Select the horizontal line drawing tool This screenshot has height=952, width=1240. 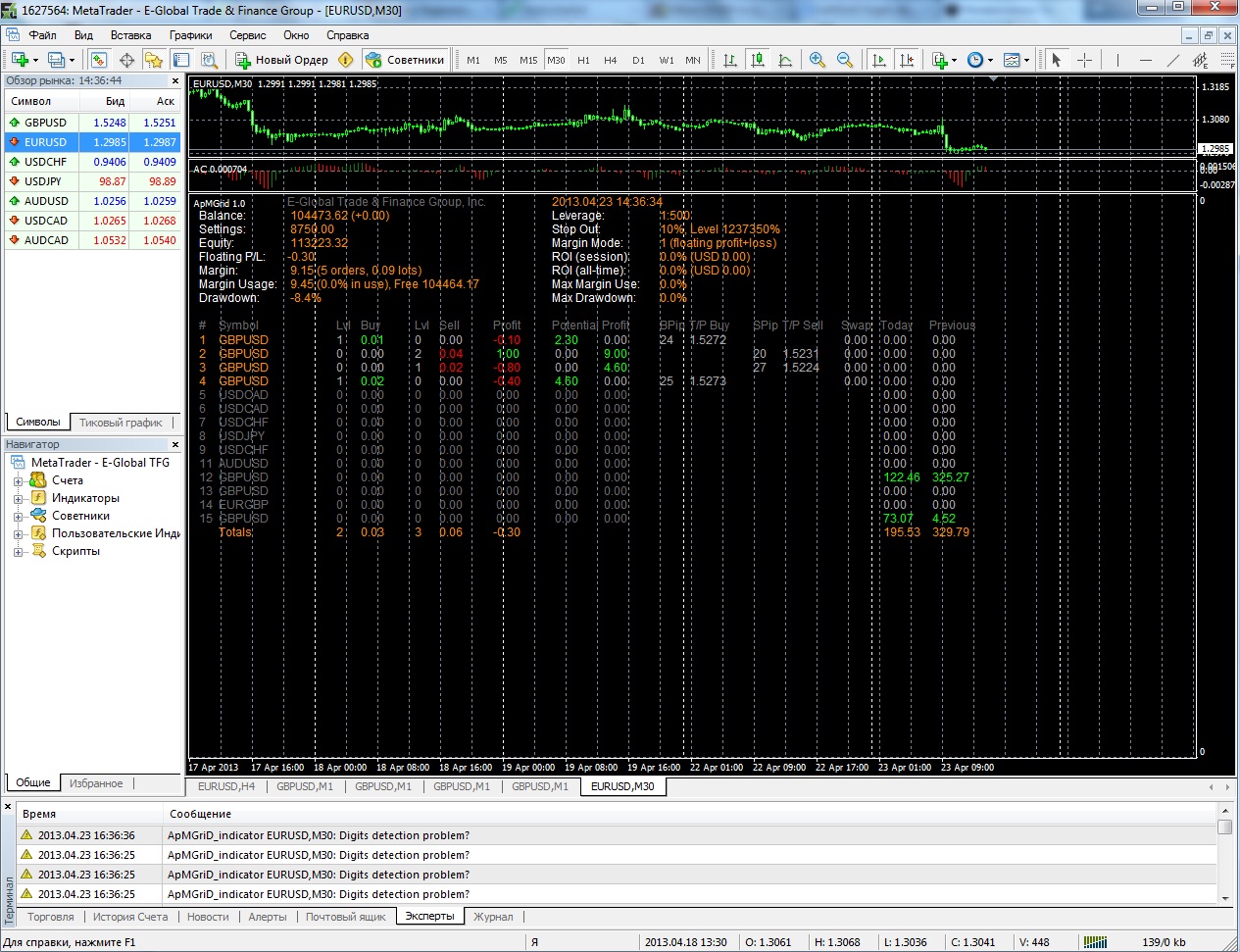1145,60
